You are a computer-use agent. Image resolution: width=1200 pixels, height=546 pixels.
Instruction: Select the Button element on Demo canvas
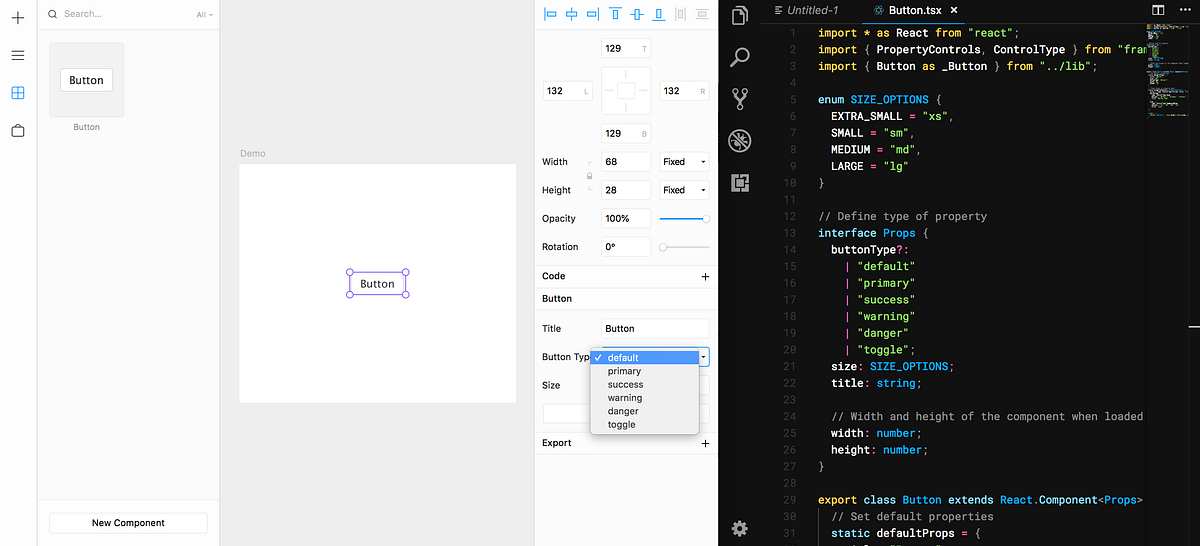point(378,284)
